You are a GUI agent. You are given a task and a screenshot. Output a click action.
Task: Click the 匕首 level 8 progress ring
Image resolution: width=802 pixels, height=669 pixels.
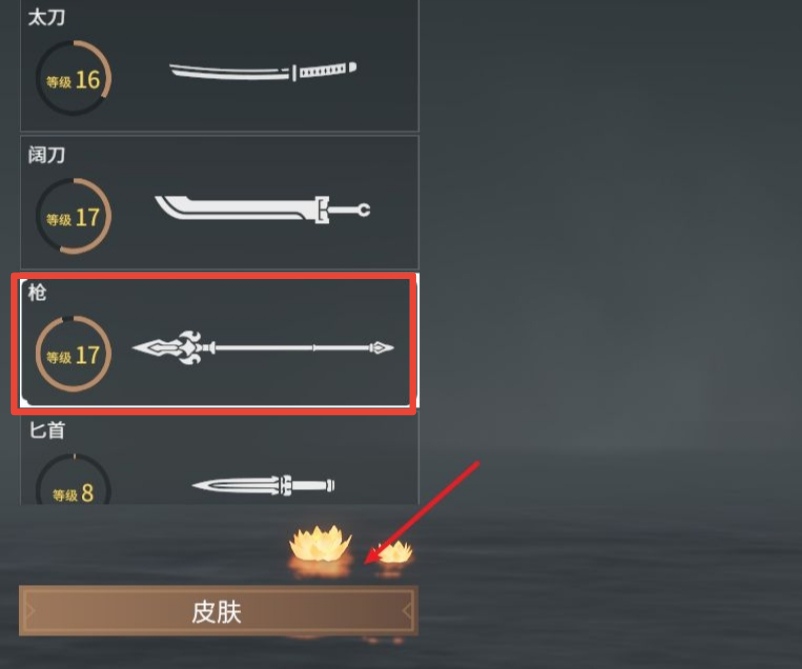click(73, 480)
